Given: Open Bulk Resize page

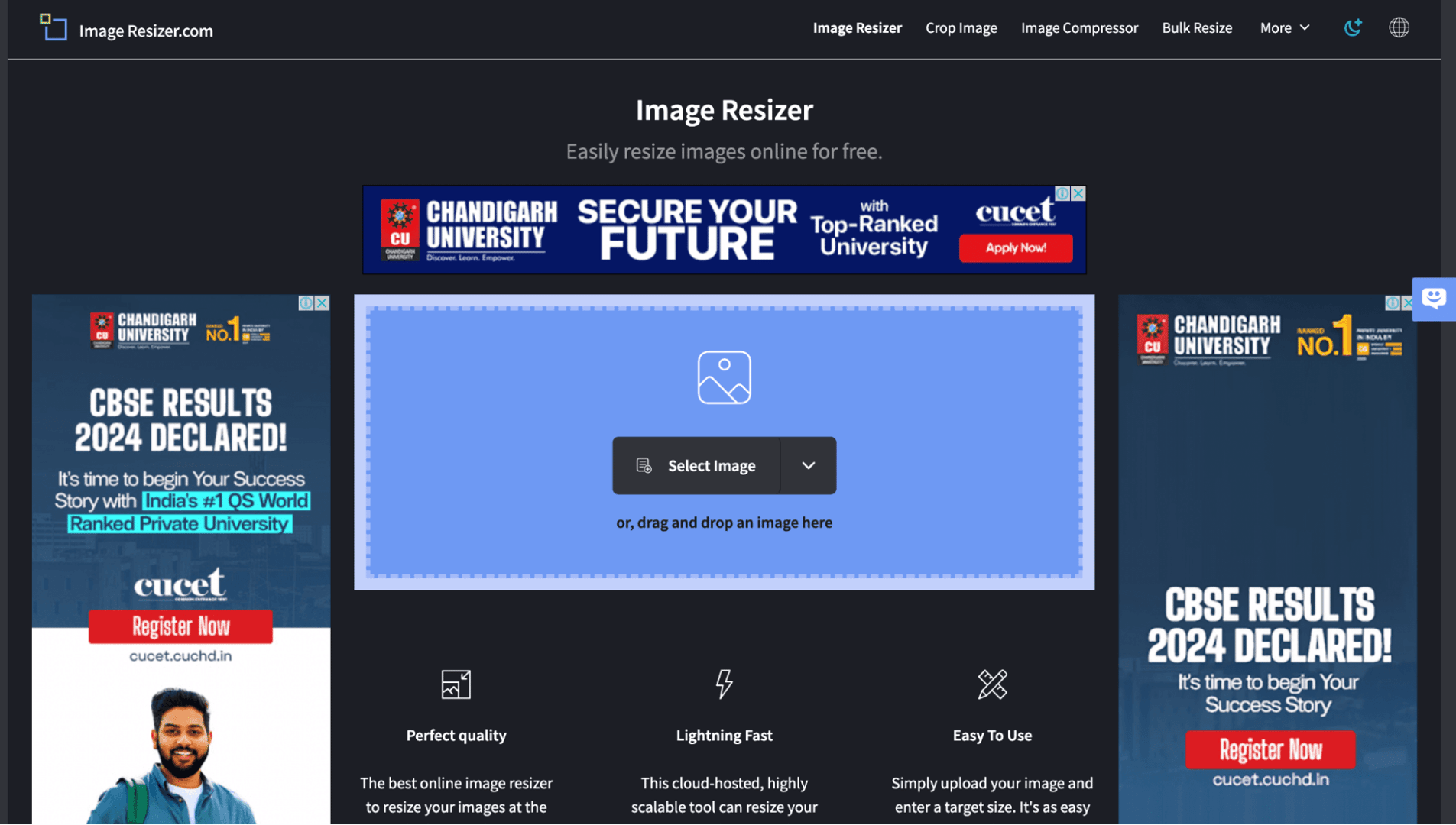Looking at the screenshot, I should point(1197,27).
